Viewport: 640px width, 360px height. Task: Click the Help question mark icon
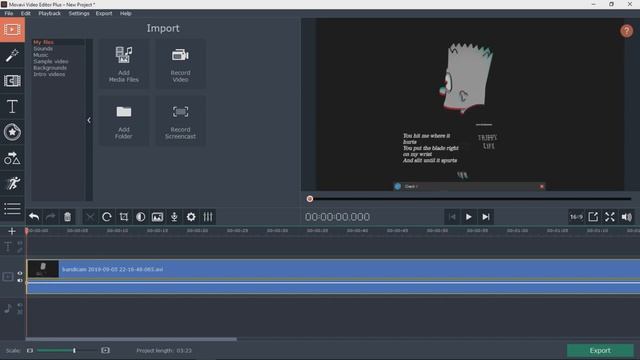pyautogui.click(x=627, y=31)
